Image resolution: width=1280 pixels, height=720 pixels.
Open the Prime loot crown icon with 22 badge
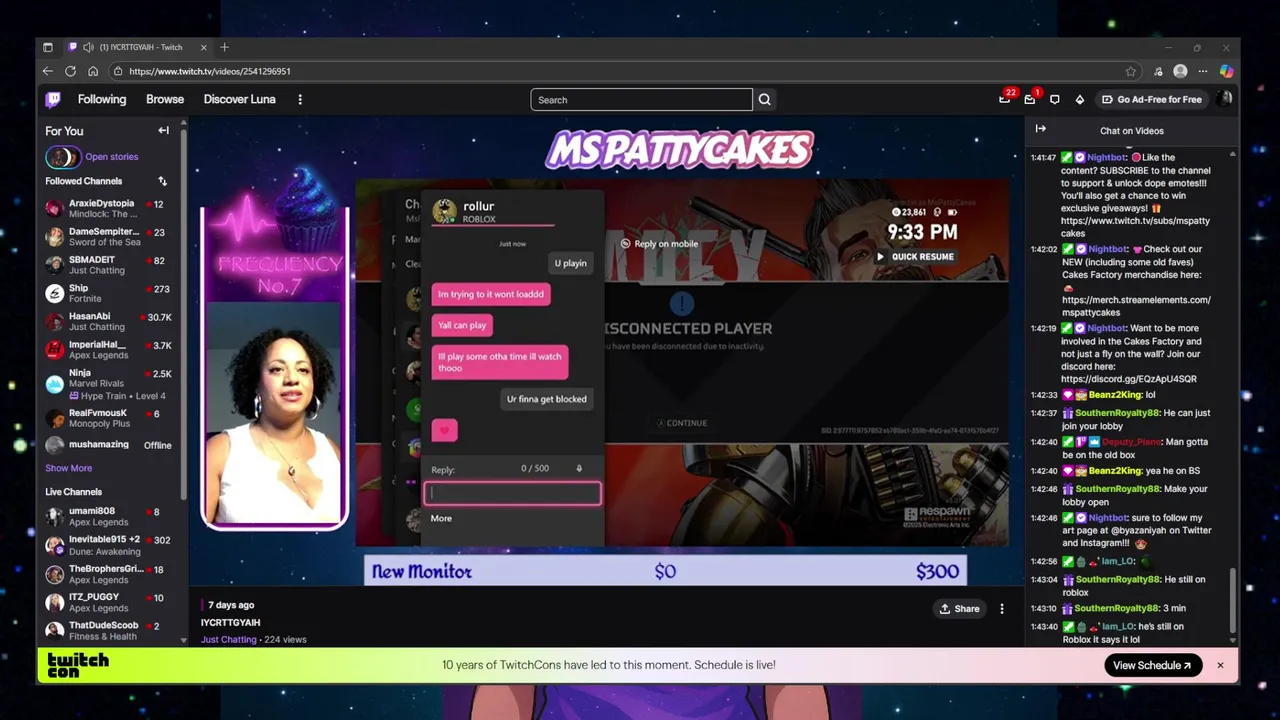point(1005,99)
